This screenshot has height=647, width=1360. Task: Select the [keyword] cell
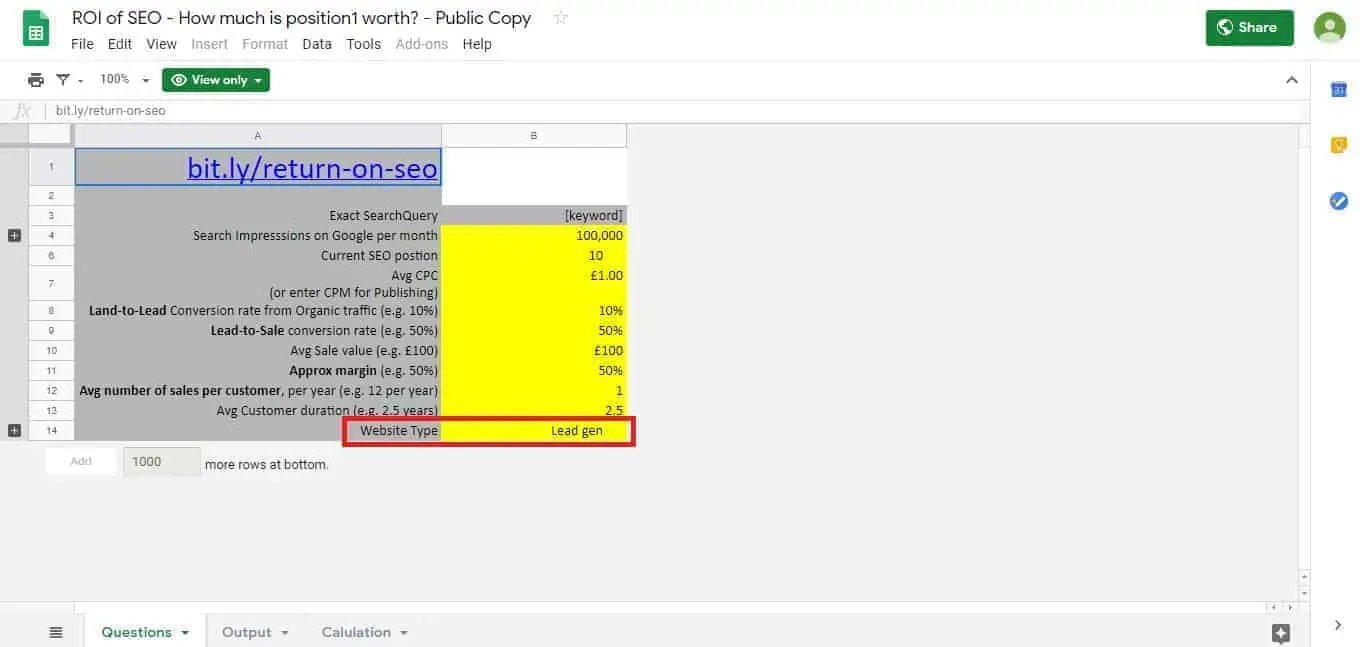534,215
